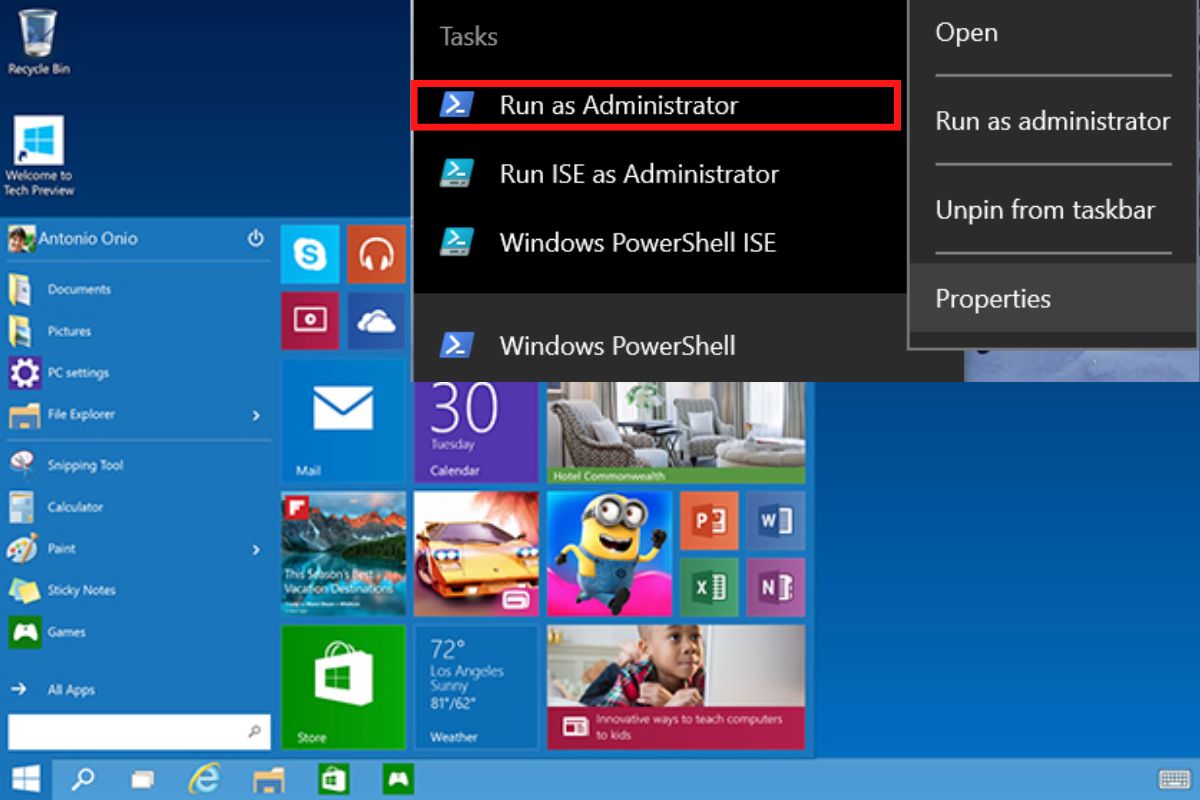Screen dimensions: 1200x800
Task: Open Search from the taskbar magnifier
Action: point(84,778)
